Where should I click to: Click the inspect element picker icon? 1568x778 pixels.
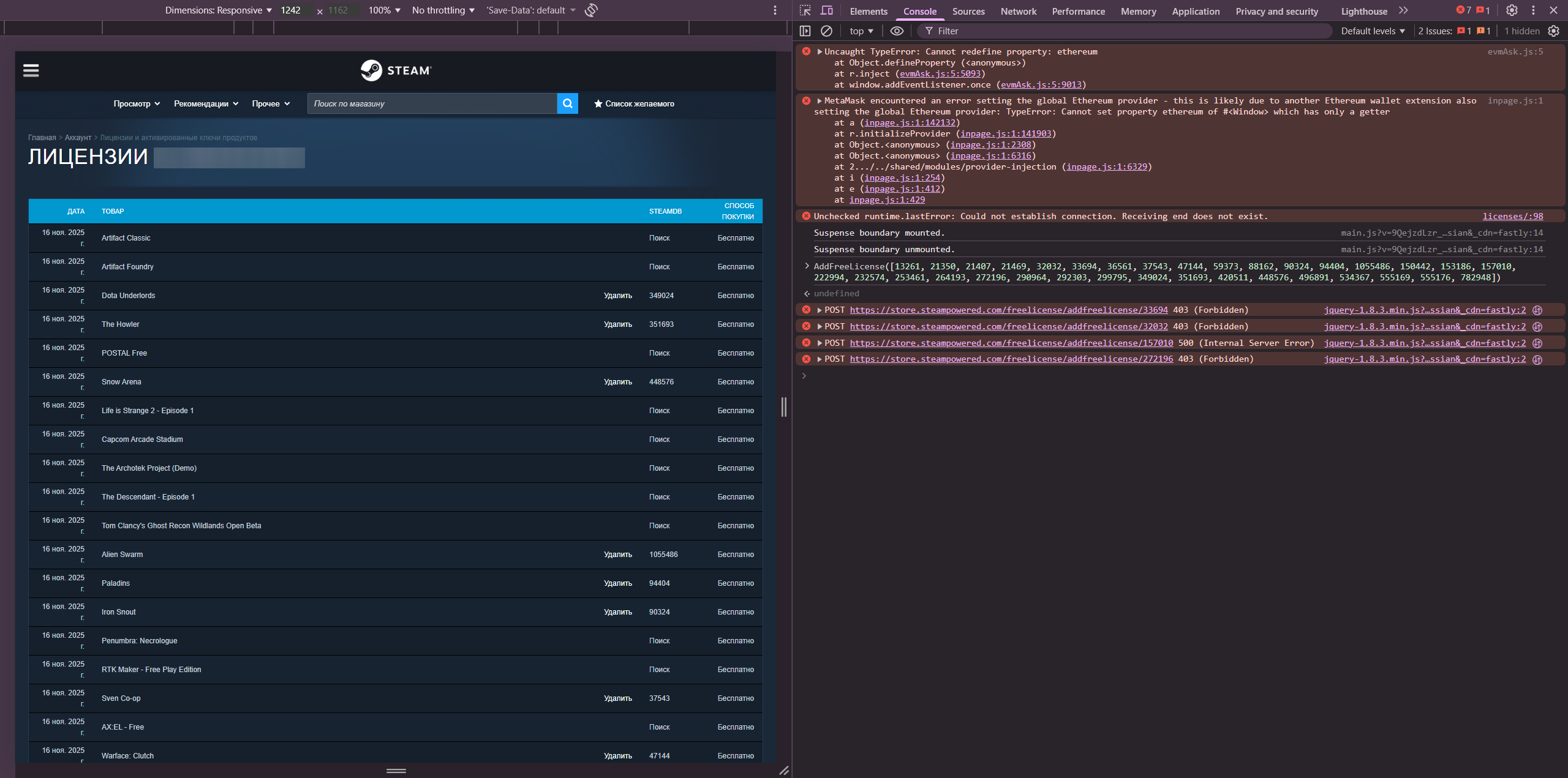(805, 10)
